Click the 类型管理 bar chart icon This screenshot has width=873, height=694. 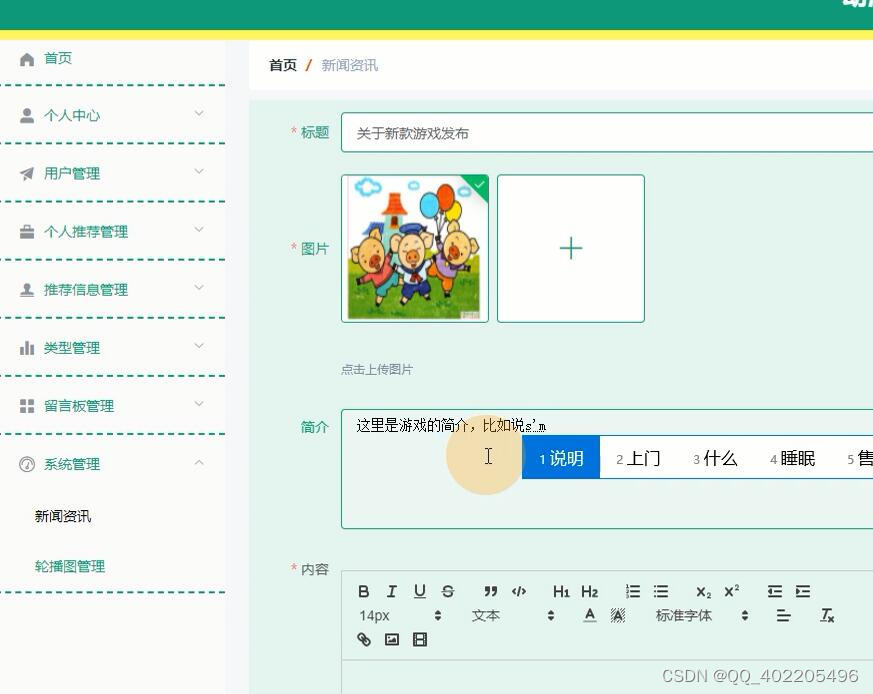click(x=27, y=348)
